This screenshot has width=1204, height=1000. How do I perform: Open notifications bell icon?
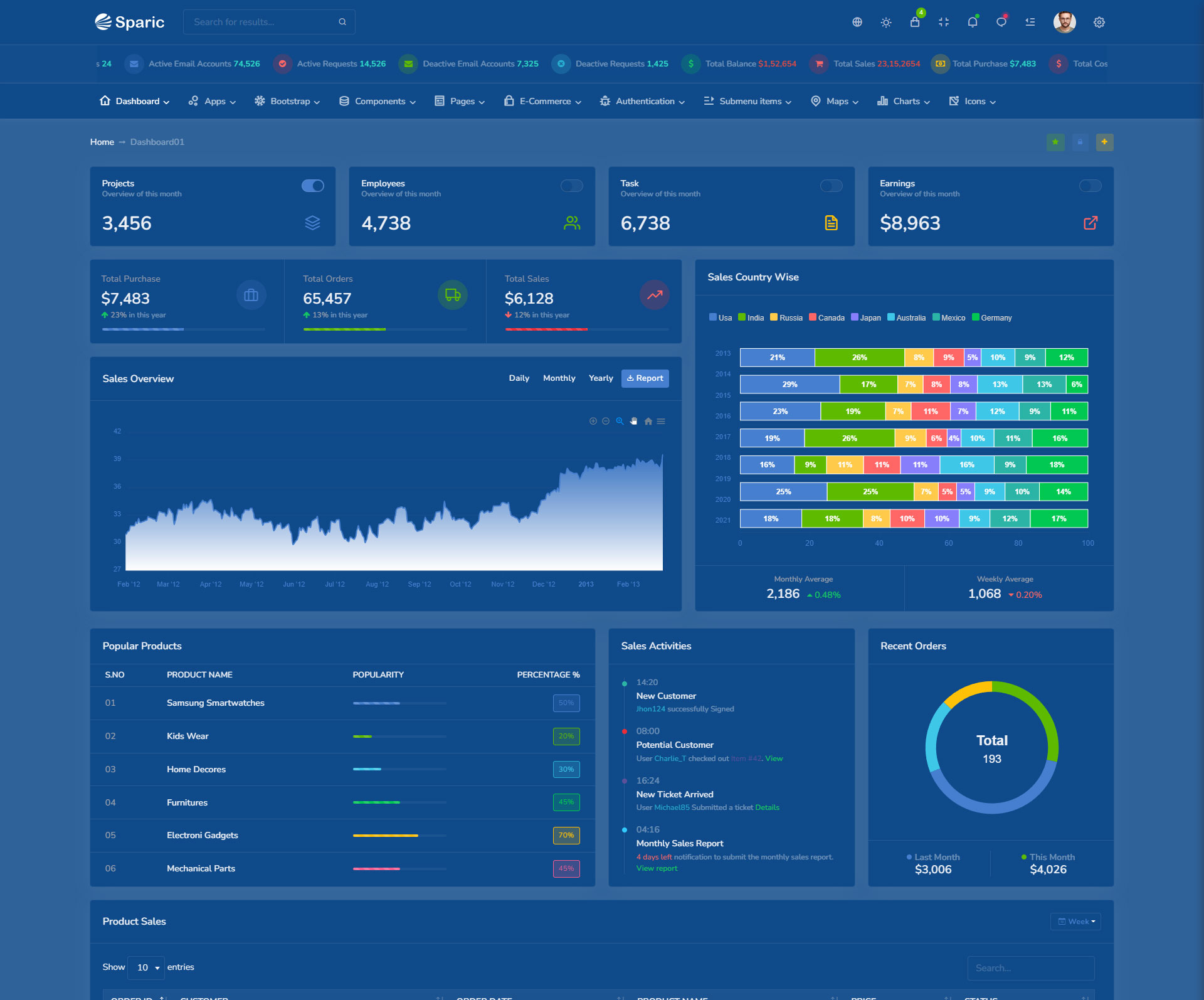(973, 22)
